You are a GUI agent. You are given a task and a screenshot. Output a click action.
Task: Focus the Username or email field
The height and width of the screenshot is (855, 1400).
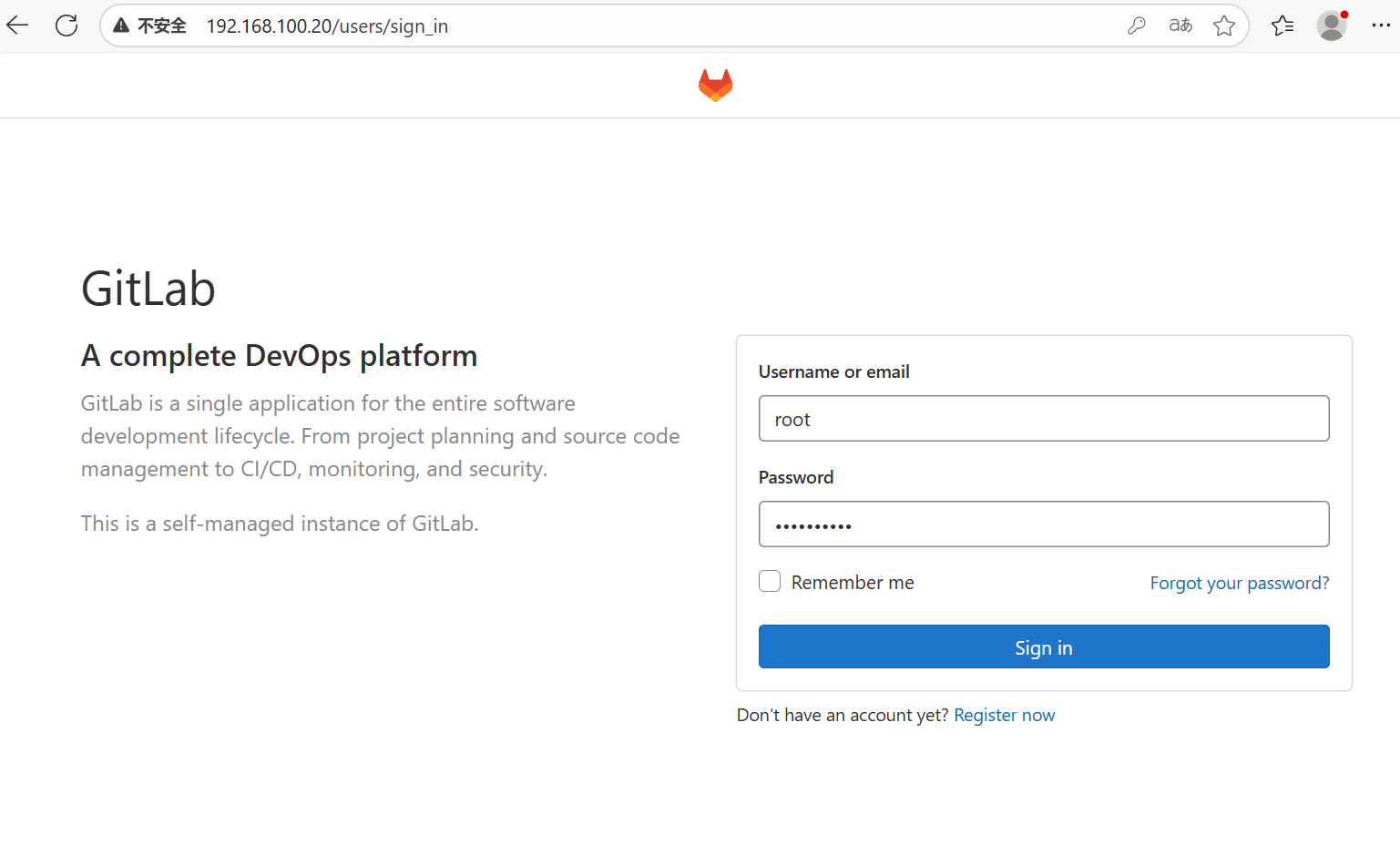pyautogui.click(x=1044, y=419)
